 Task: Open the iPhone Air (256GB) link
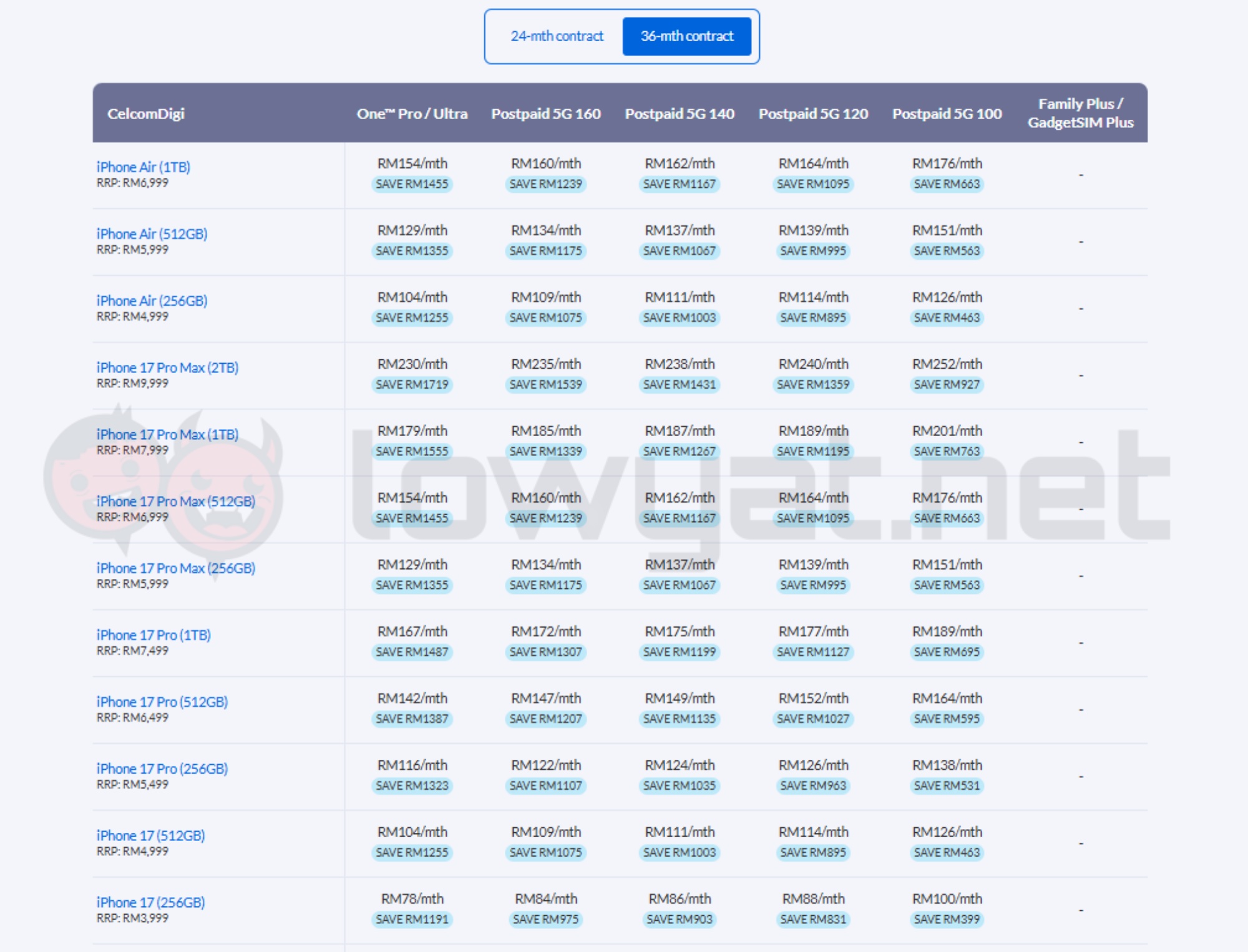click(152, 300)
